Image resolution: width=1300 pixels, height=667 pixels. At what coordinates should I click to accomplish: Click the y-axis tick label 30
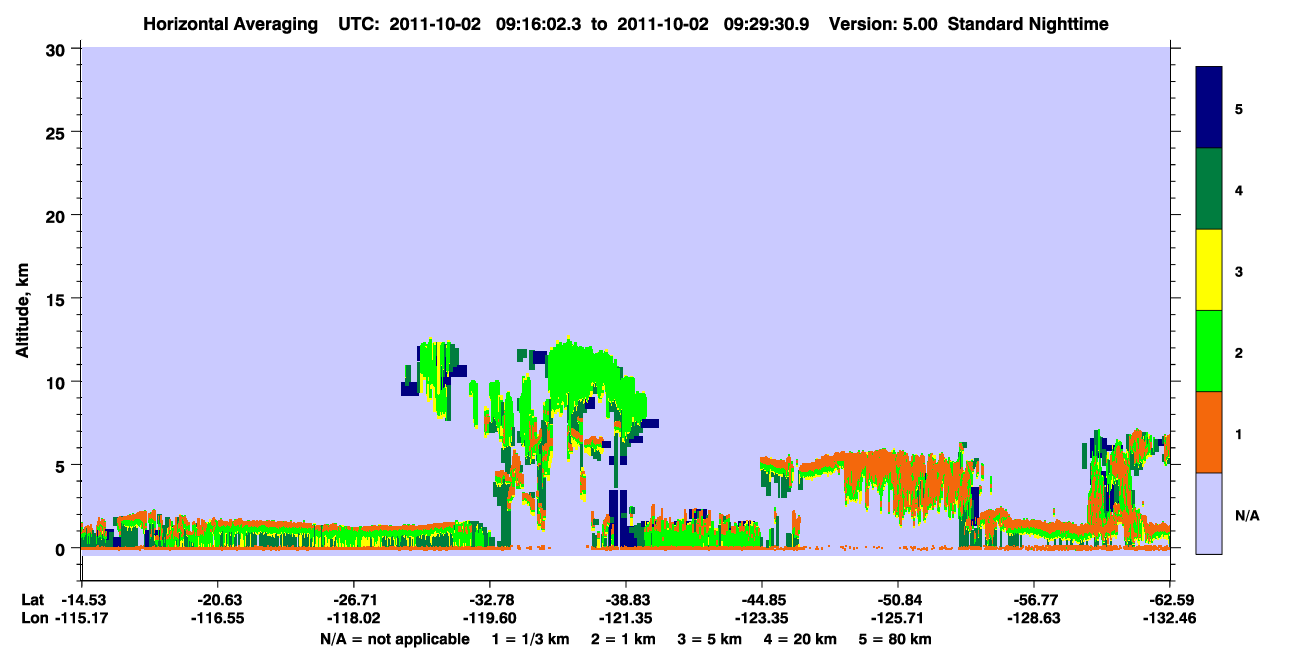click(x=58, y=49)
